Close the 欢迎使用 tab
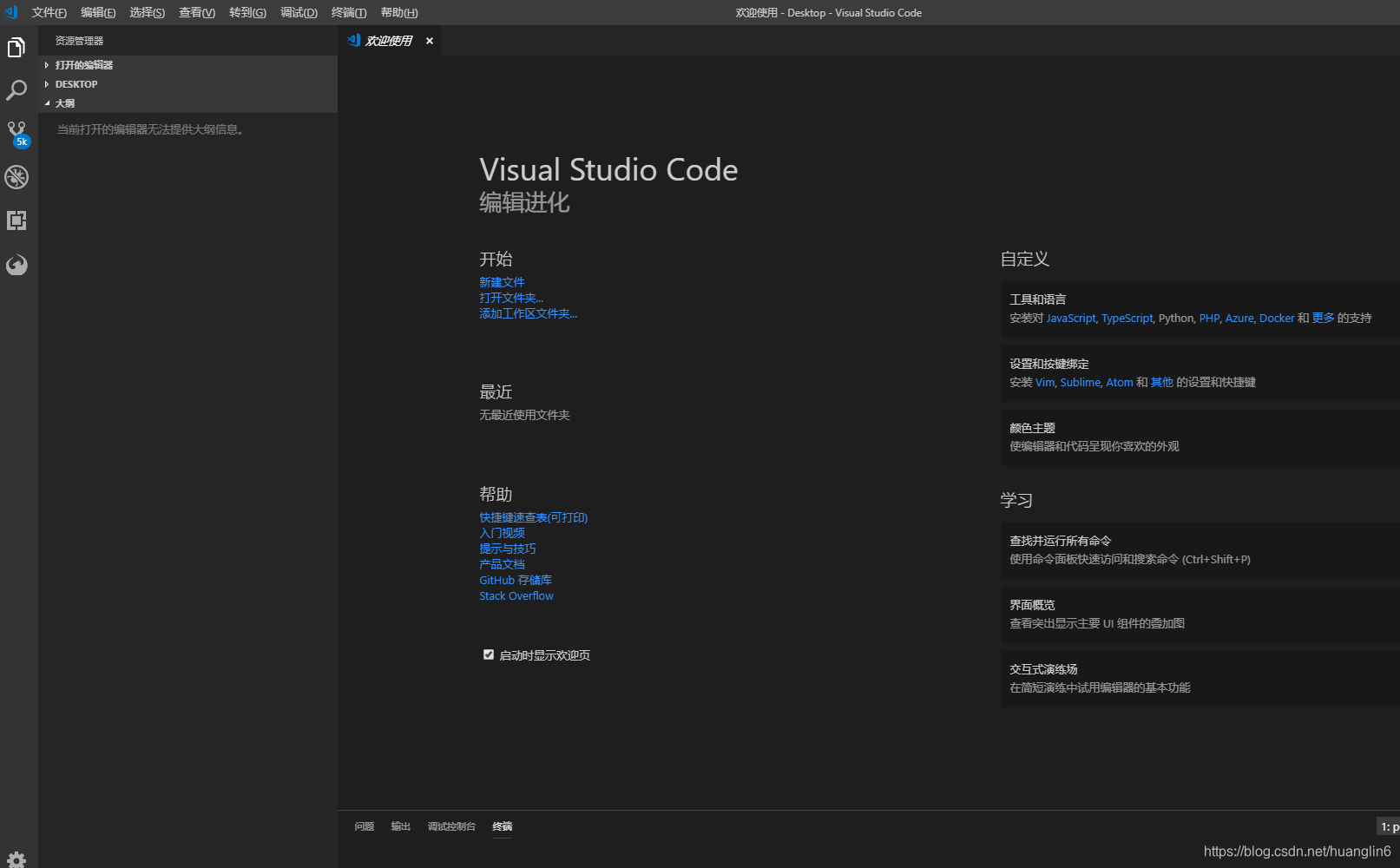The width and height of the screenshot is (1400, 868). [x=429, y=40]
